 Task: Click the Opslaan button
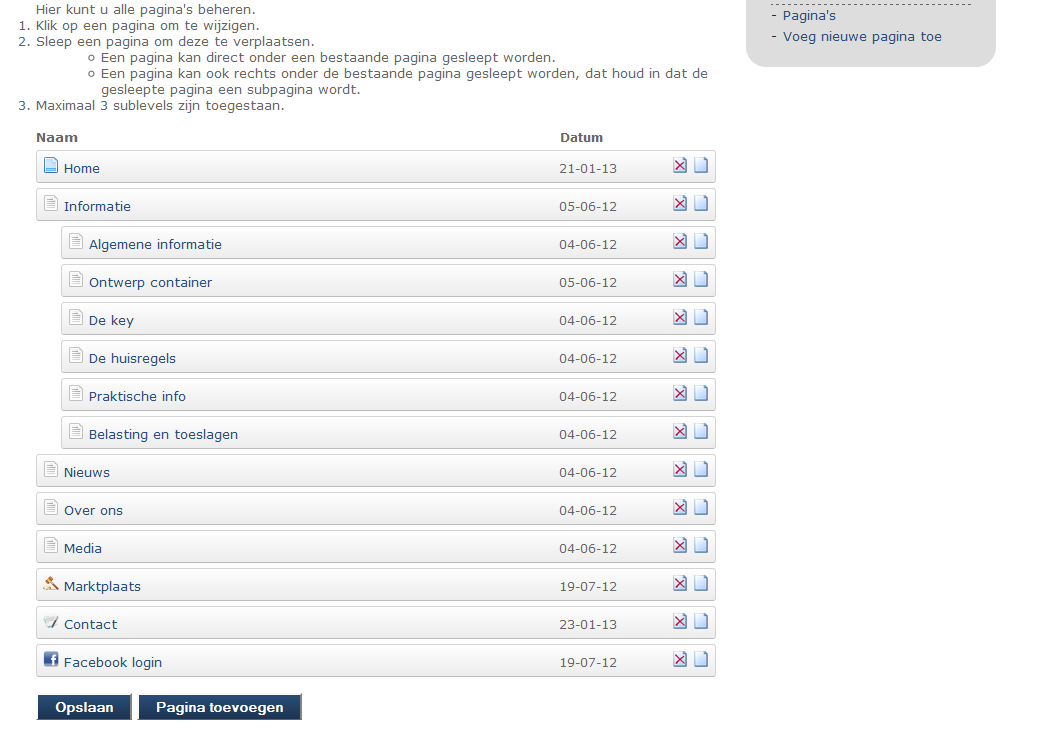84,708
